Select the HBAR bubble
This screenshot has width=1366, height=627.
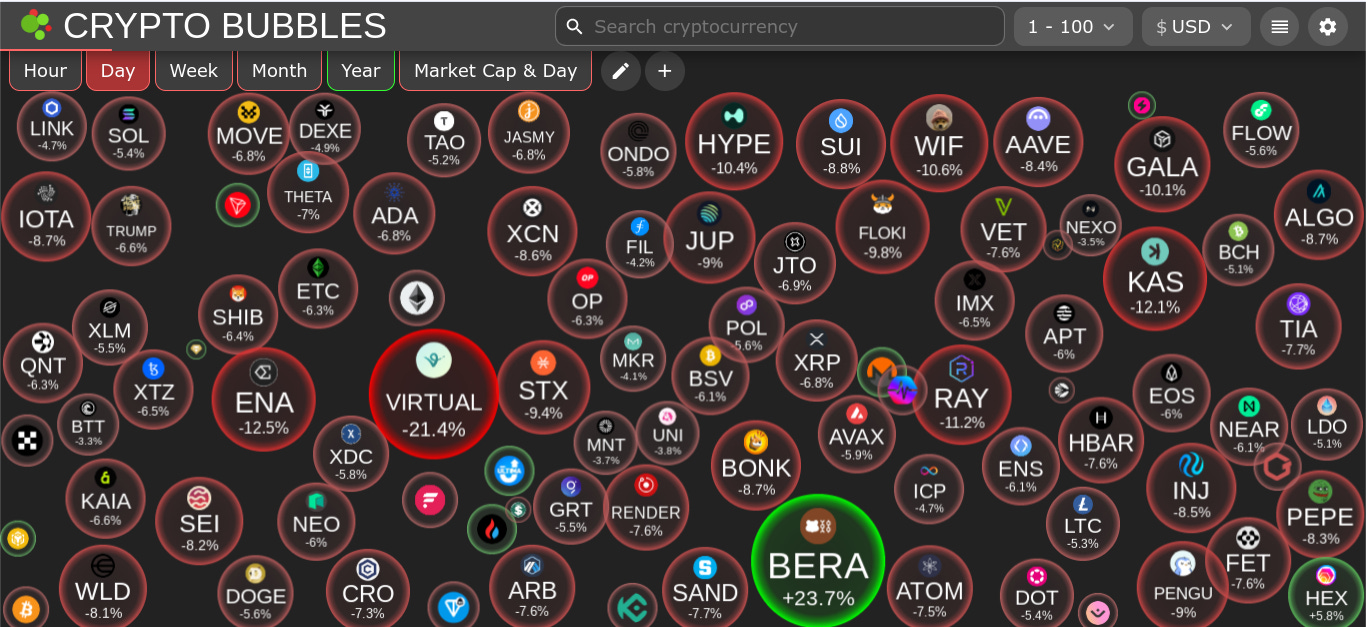pyautogui.click(x=1101, y=439)
